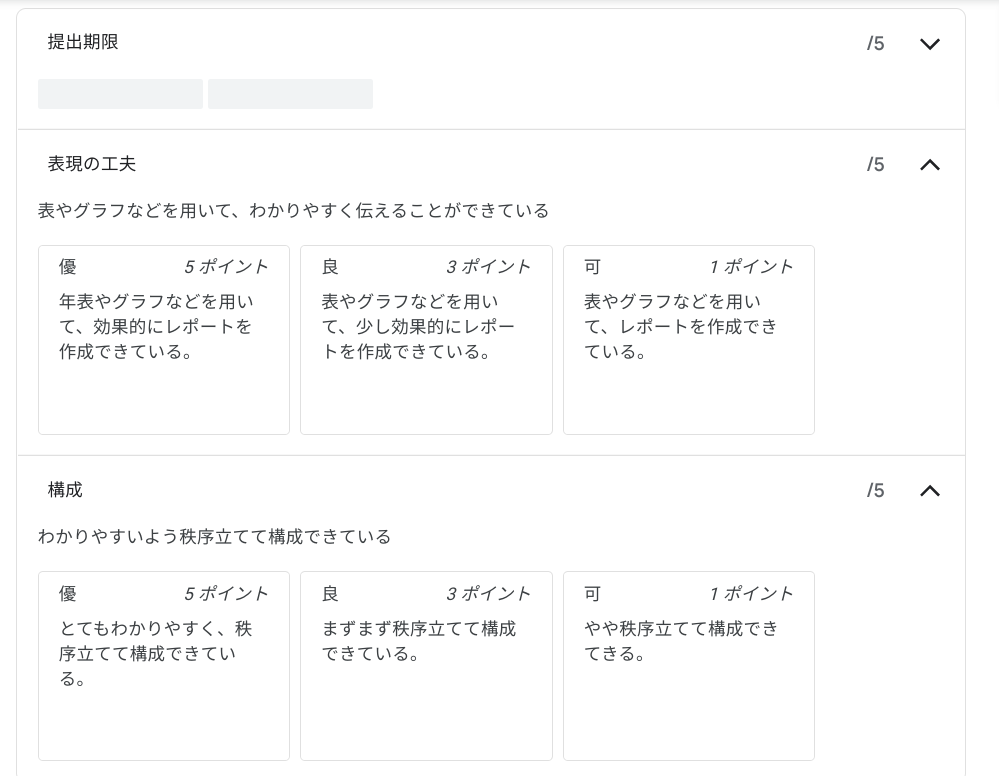This screenshot has height=776, width=999.
Task: Click the /5 score of 構成
Action: pos(875,490)
